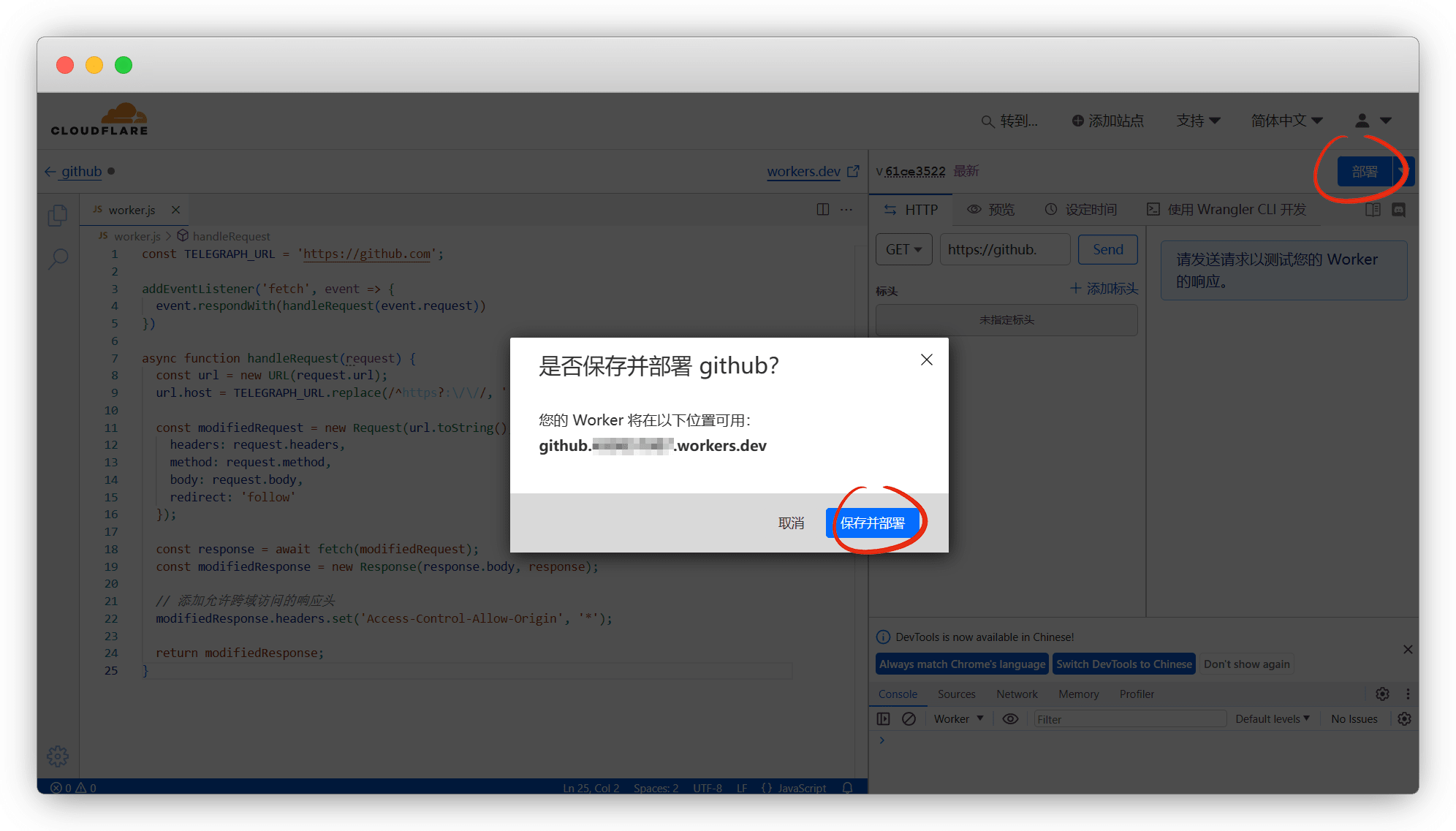Click the Cloudflare logo
Image resolution: width=1456 pixels, height=831 pixels.
tap(99, 120)
